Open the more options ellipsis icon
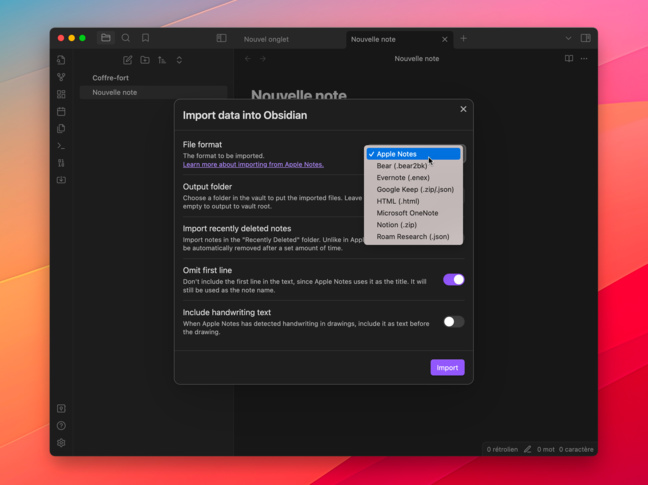 584,59
